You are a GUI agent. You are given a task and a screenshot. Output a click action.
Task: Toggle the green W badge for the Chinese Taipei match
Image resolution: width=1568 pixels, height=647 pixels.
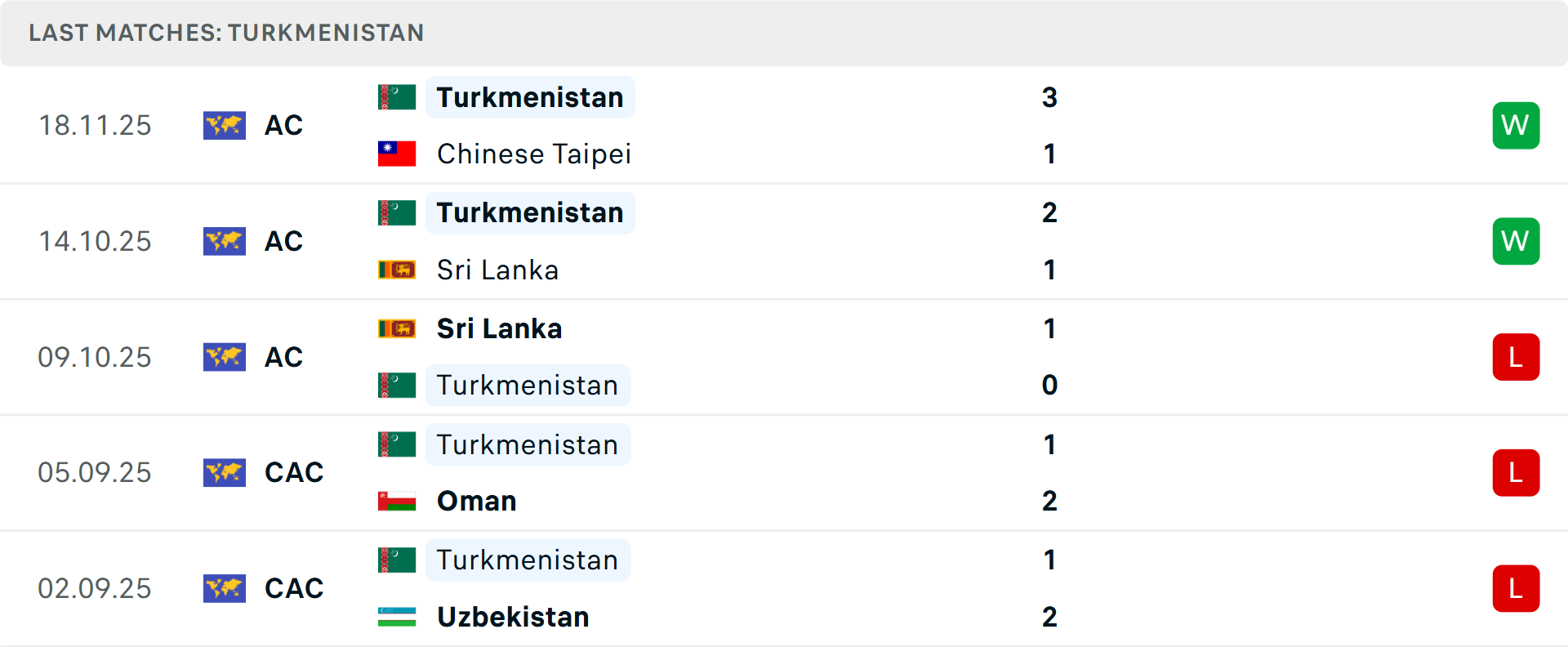[x=1516, y=126]
